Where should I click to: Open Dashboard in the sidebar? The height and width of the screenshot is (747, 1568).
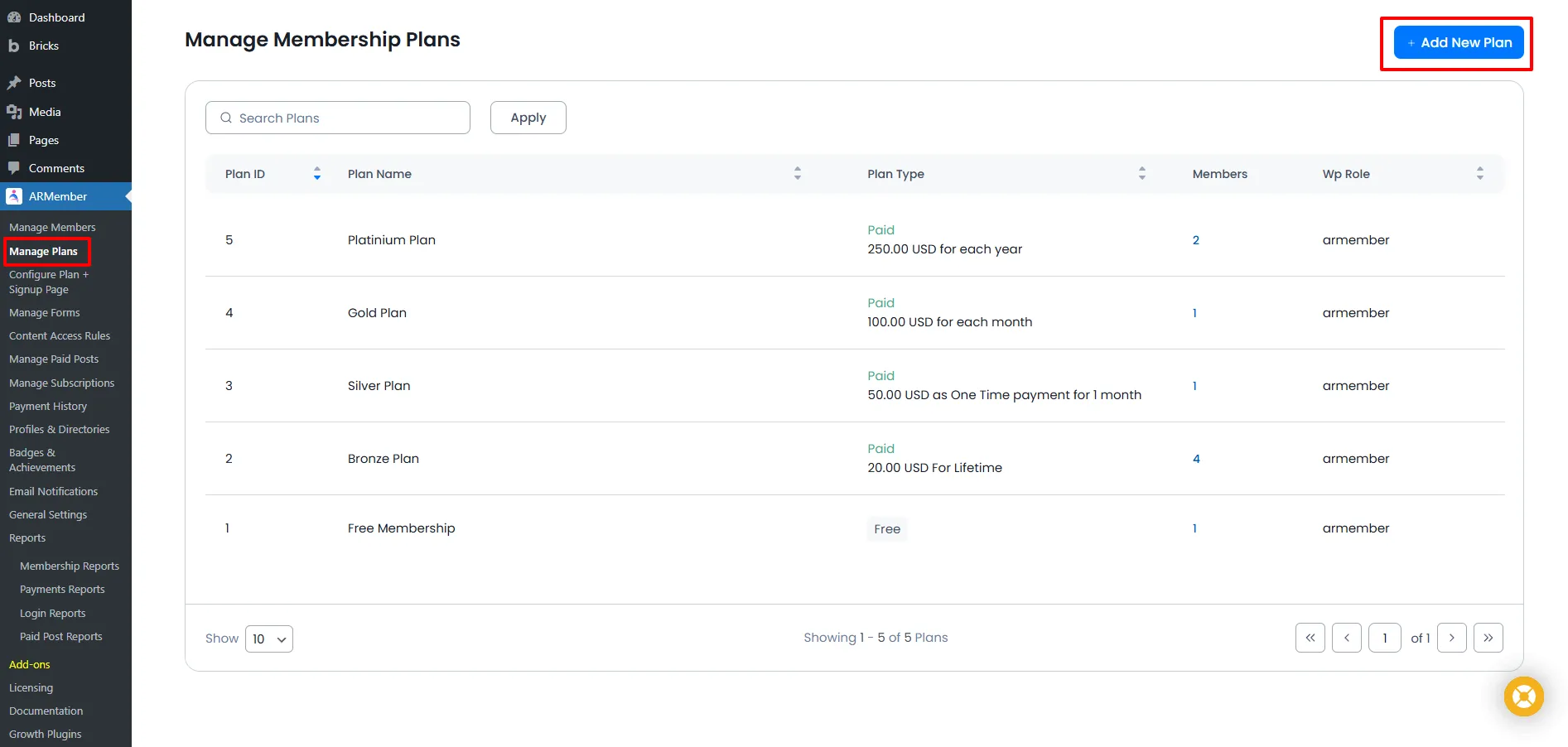[56, 17]
